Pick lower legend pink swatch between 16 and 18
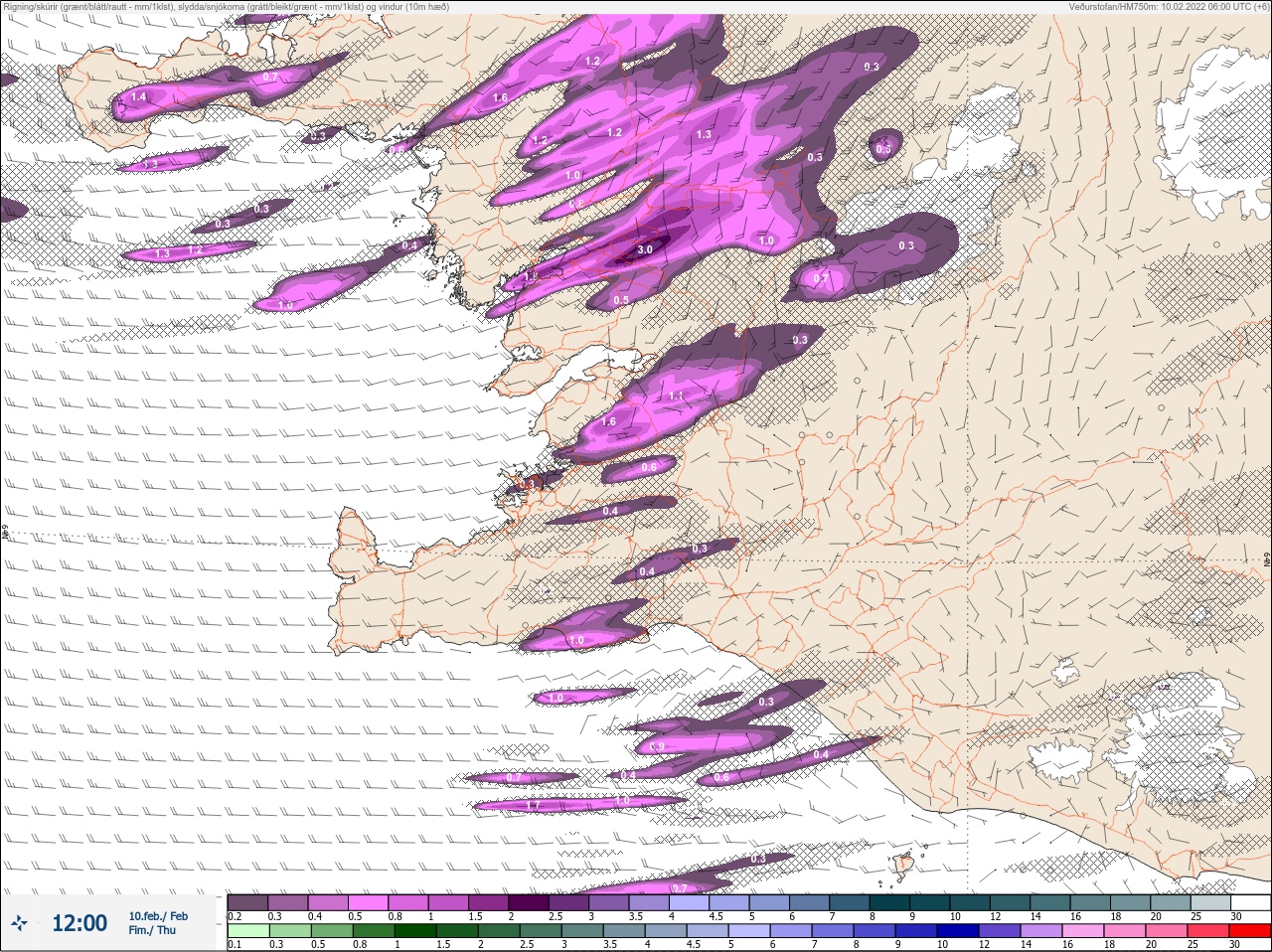 pyautogui.click(x=1083, y=932)
